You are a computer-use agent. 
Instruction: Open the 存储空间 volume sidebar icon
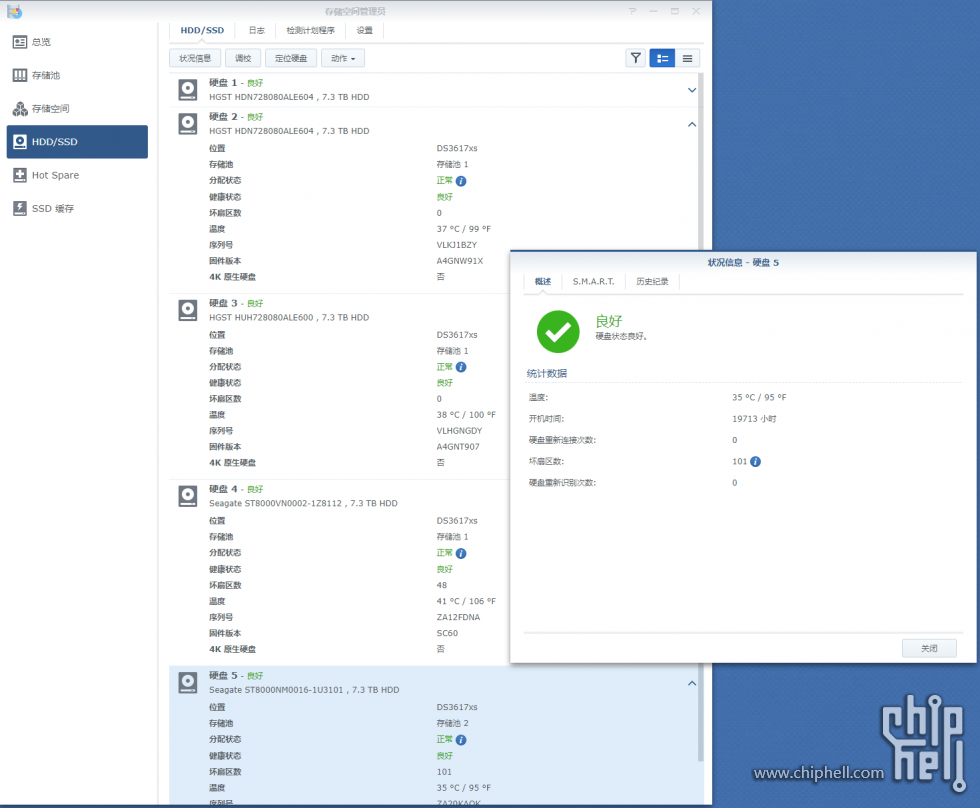click(20, 109)
